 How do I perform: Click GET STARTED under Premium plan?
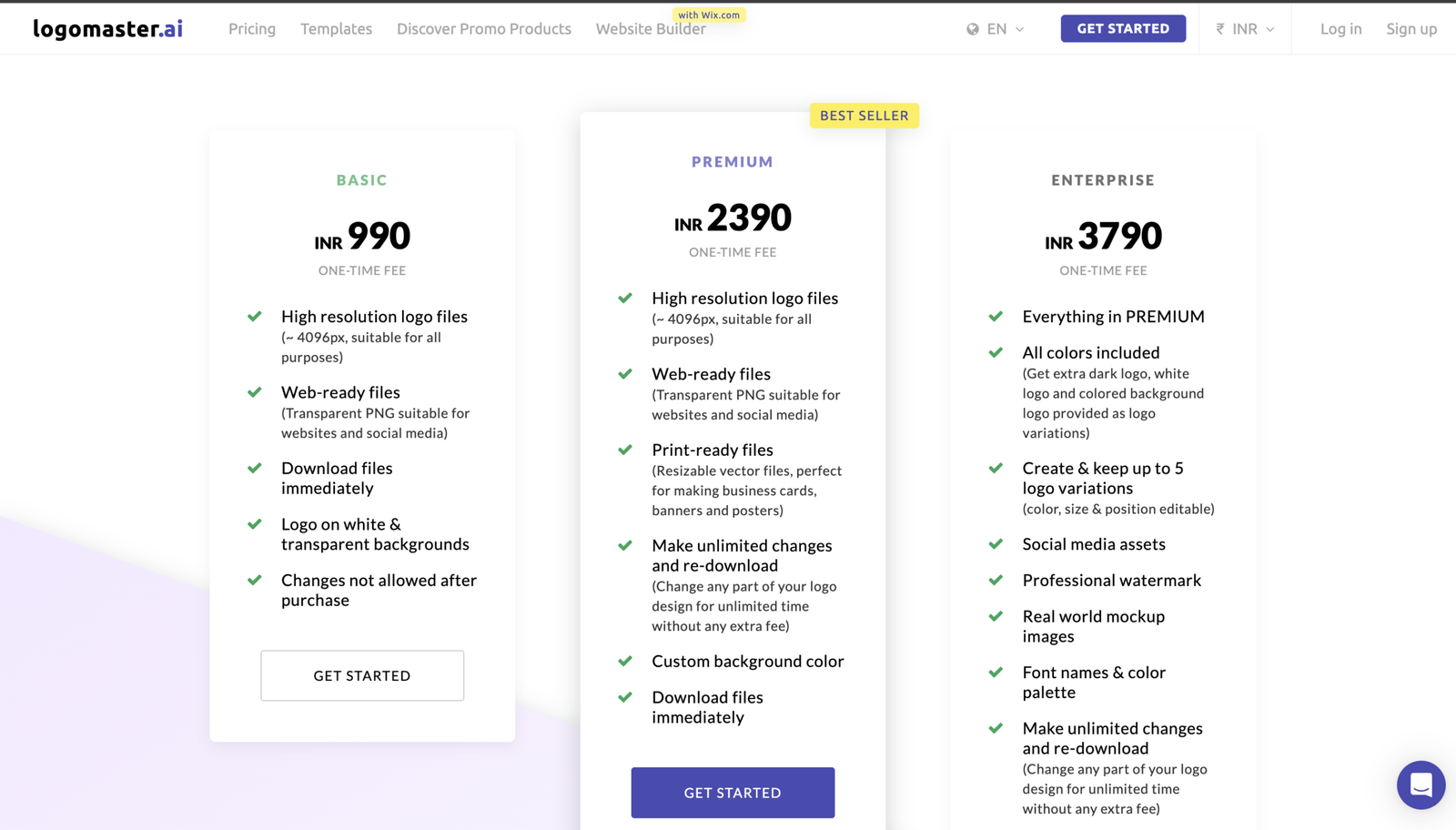click(x=733, y=793)
